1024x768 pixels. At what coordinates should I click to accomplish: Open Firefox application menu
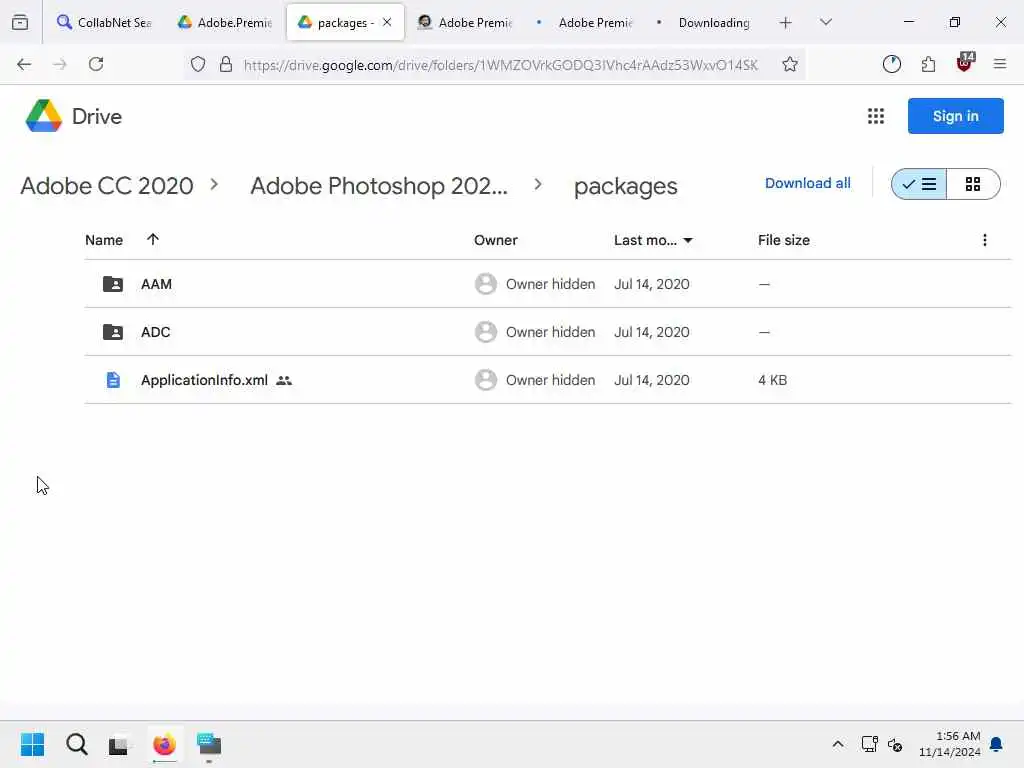[999, 64]
